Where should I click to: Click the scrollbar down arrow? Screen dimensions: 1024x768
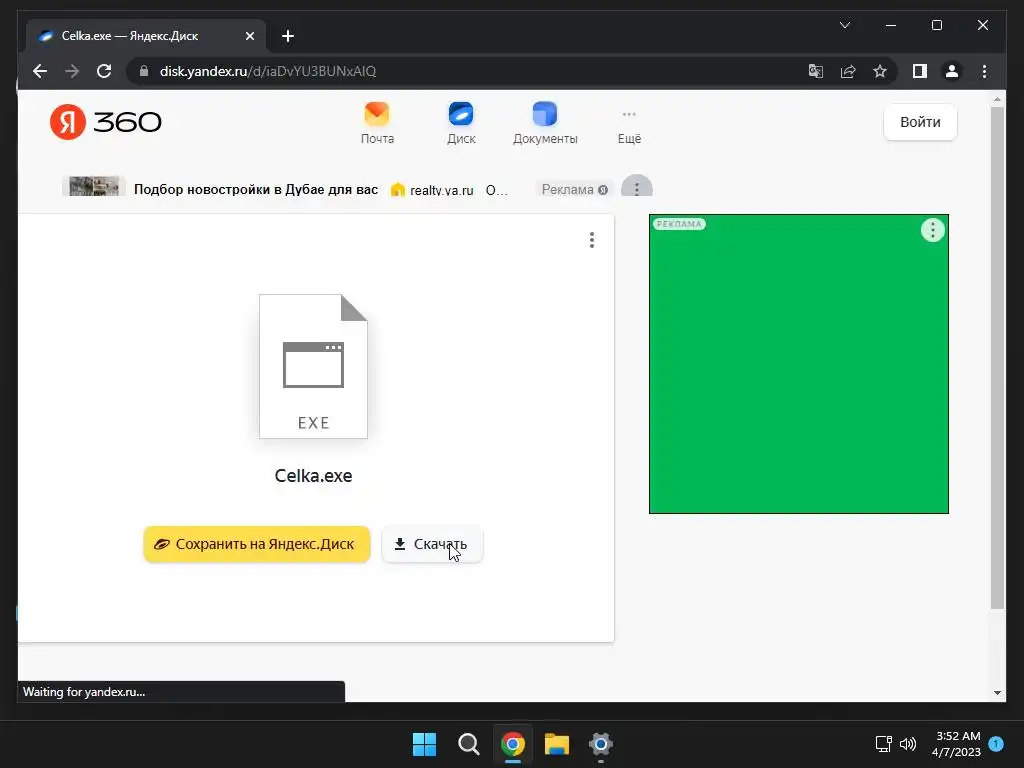pos(997,693)
